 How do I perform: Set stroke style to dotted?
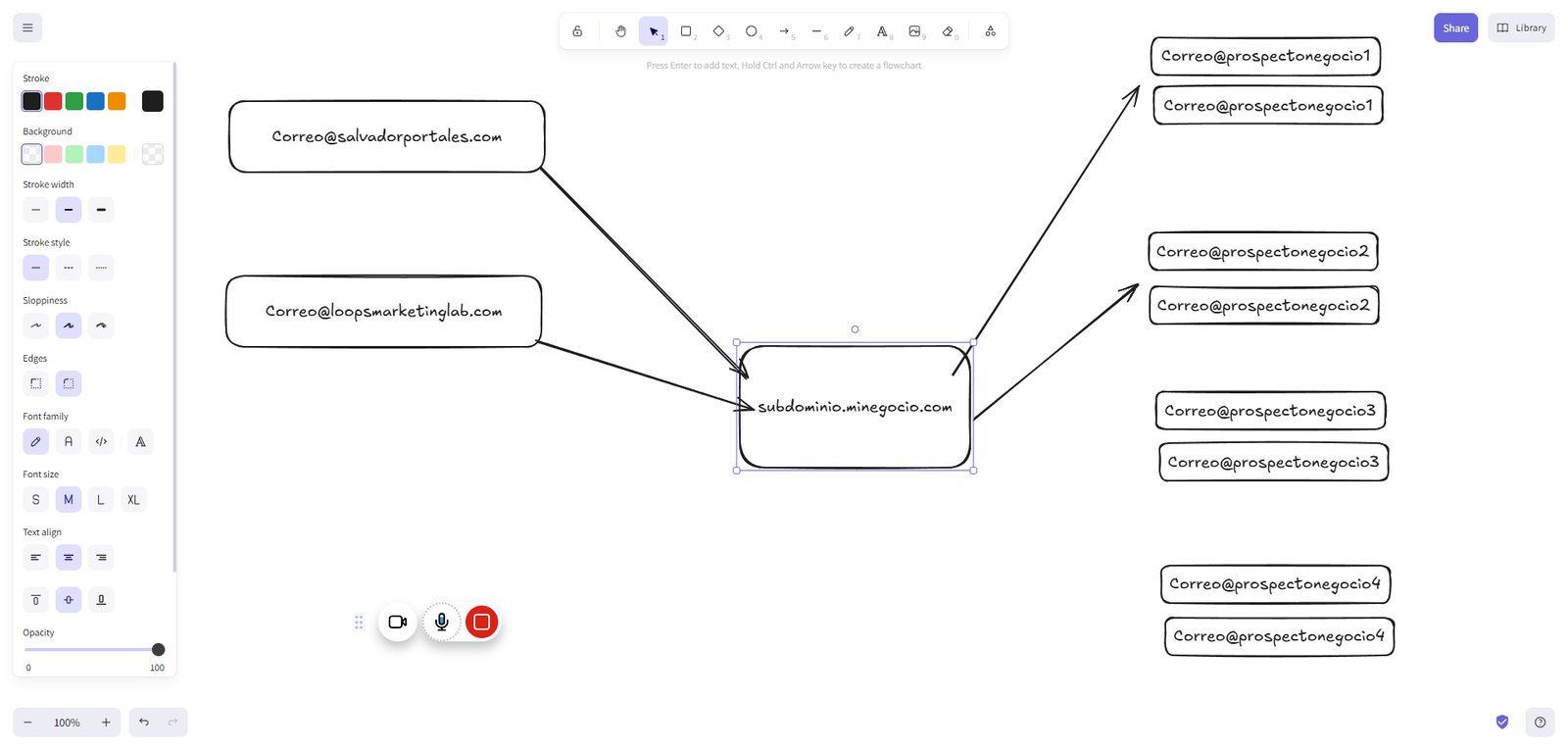pos(101,268)
